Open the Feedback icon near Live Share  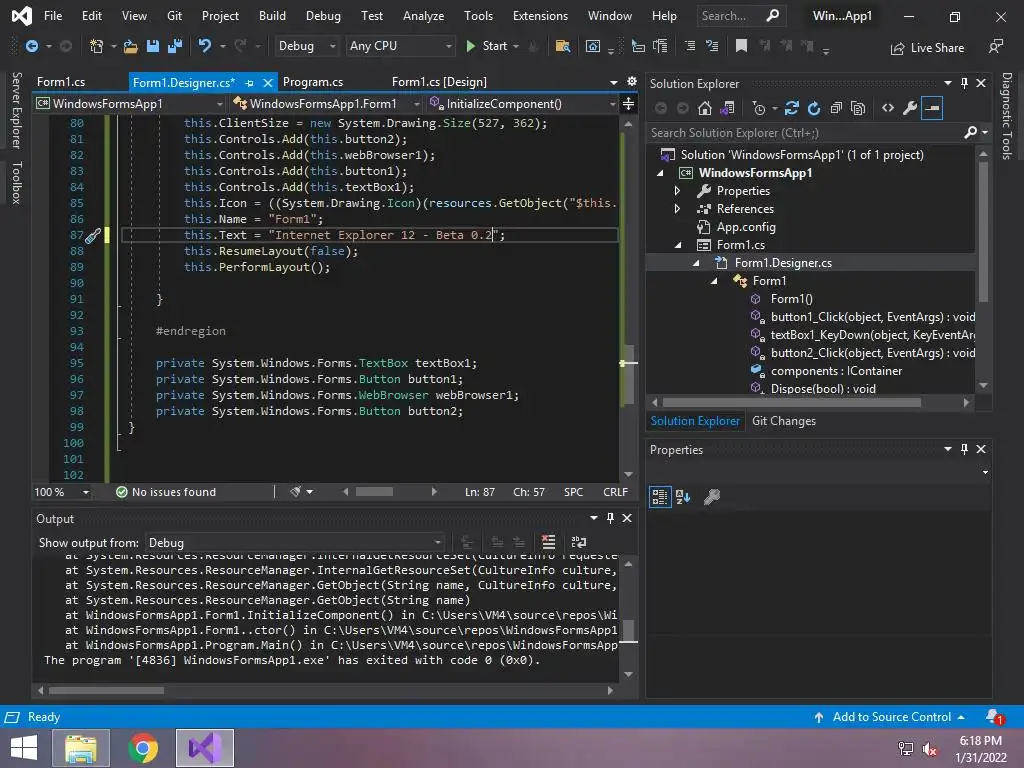pos(996,46)
